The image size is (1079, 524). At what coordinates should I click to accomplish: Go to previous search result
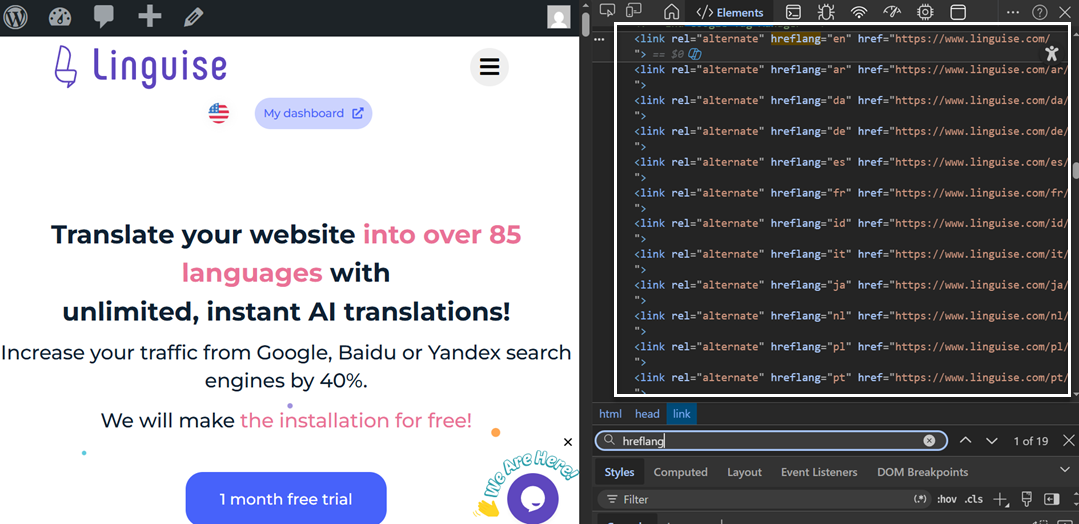[965, 441]
